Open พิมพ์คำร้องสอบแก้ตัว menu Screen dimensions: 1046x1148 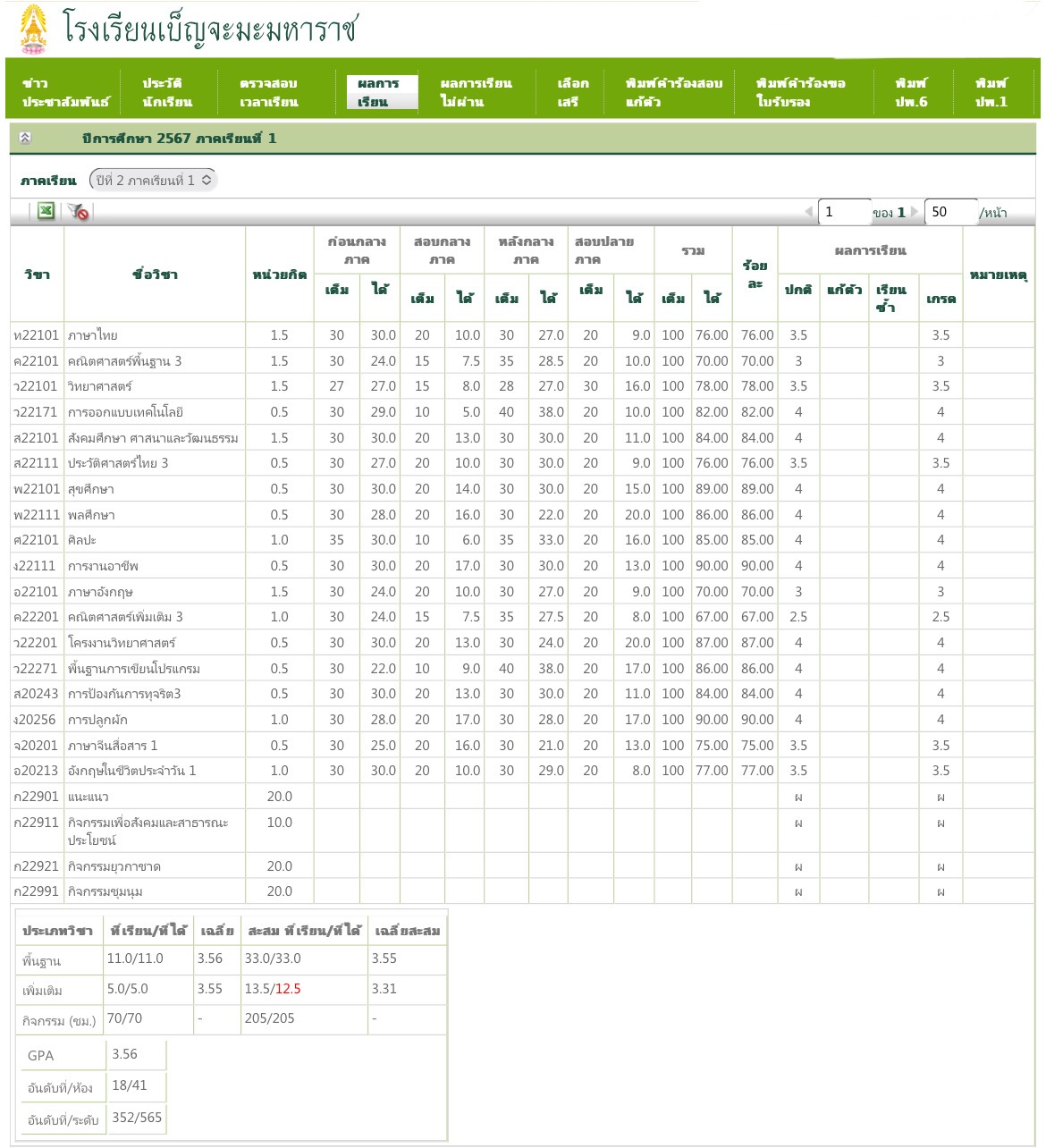pyautogui.click(x=674, y=92)
